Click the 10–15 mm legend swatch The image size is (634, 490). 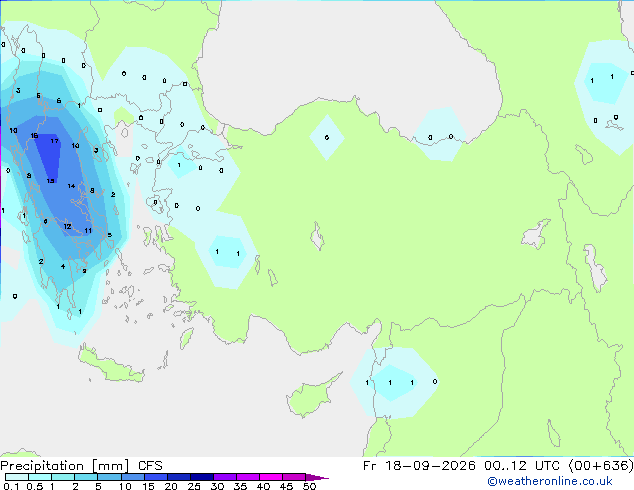(x=132, y=477)
